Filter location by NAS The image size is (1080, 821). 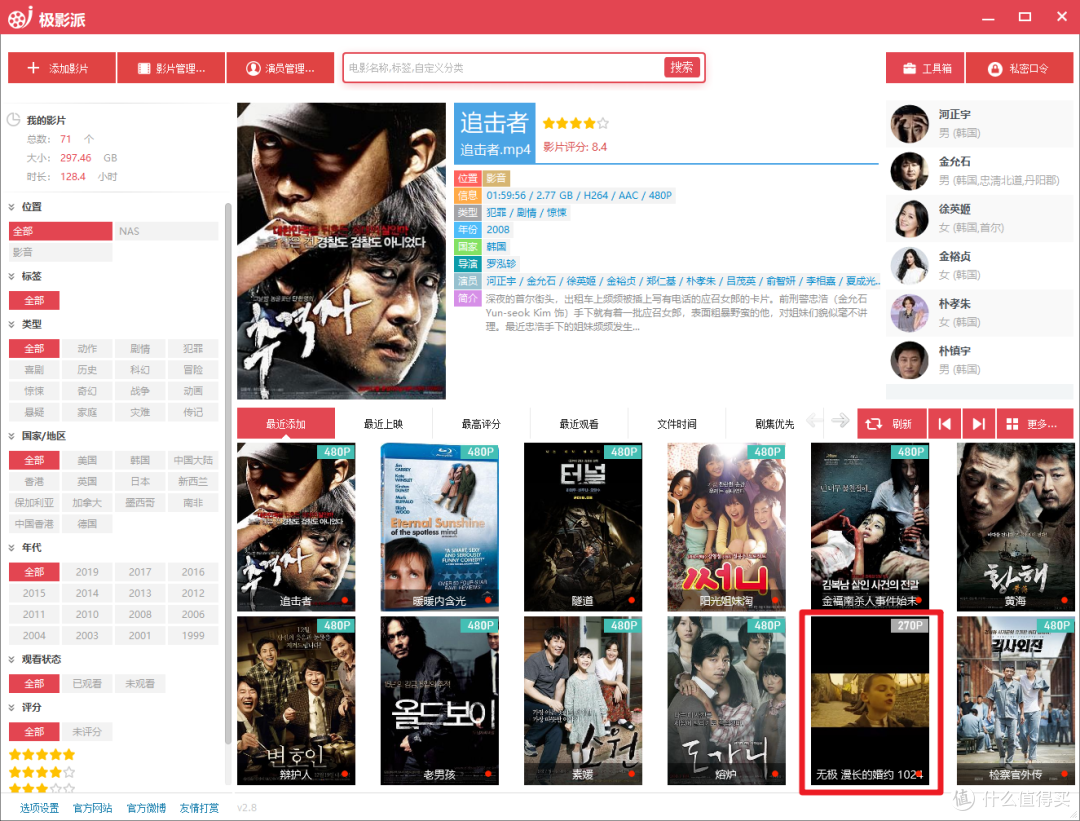click(166, 231)
